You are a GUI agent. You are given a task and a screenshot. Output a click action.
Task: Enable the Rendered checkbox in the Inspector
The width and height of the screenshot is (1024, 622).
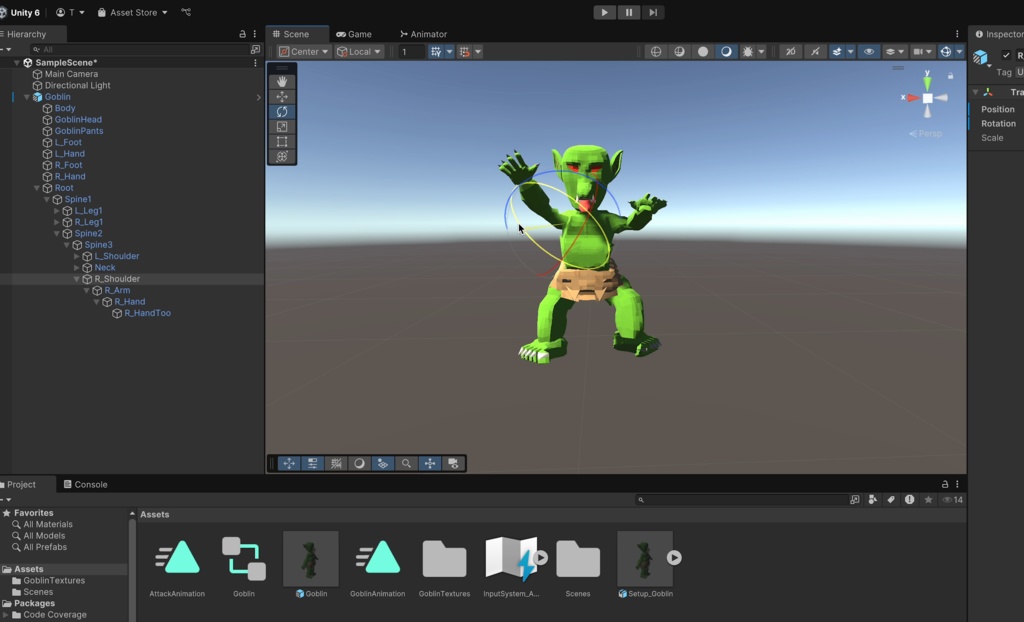[x=1006, y=55]
